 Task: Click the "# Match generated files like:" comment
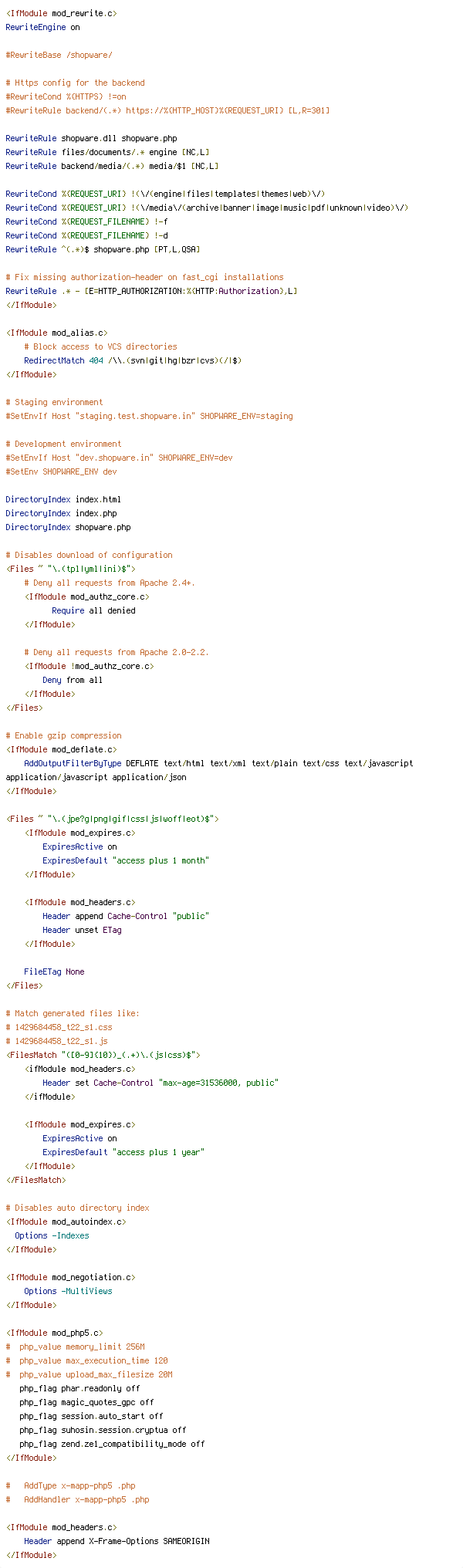coord(73,1013)
